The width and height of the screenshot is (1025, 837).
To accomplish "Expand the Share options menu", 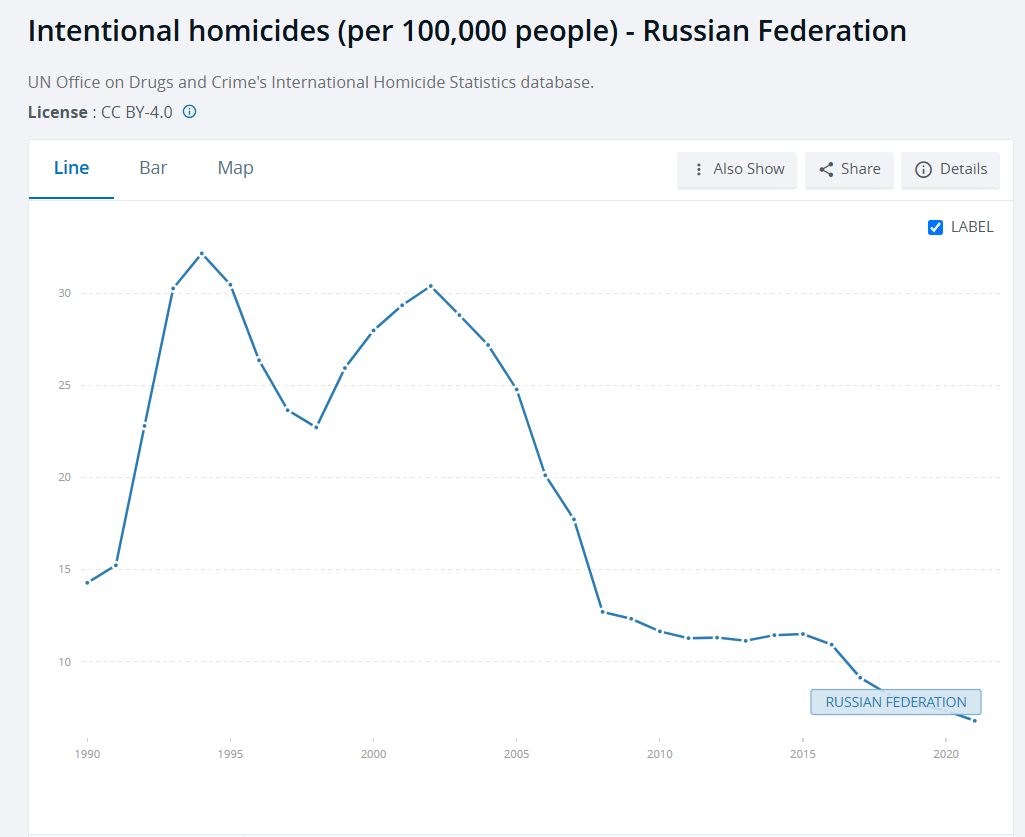I will point(849,169).
